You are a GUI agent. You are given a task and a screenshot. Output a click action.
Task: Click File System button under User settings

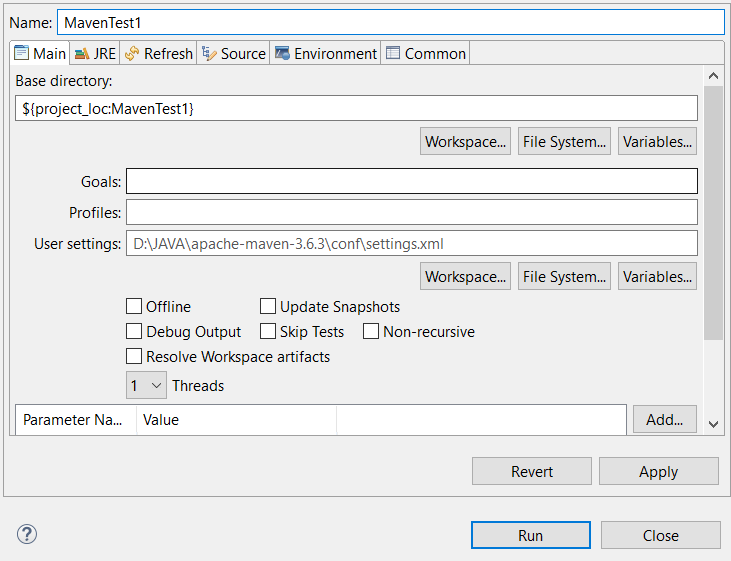564,276
